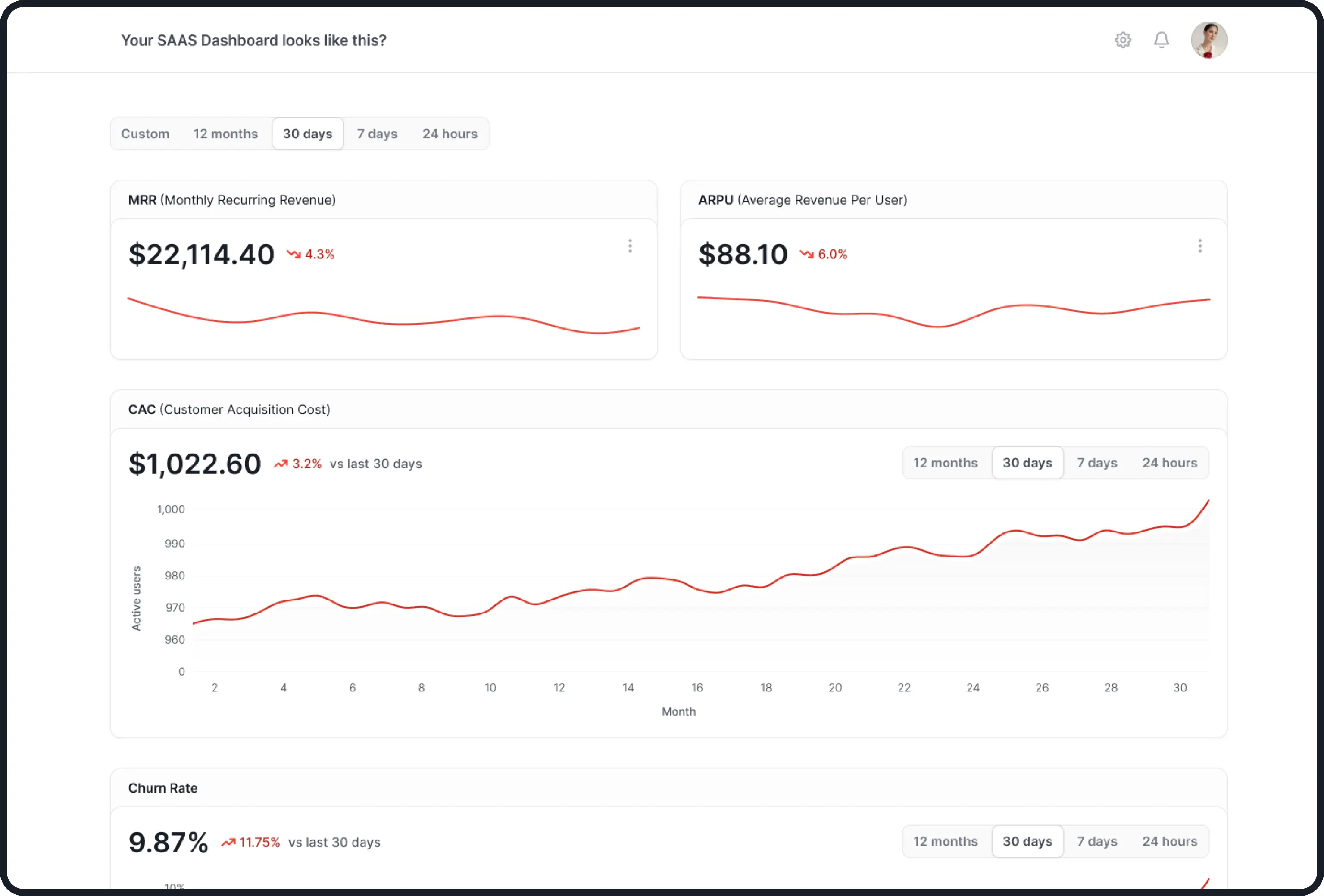Select the Custom range tab at top
The height and width of the screenshot is (896, 1324).
[x=145, y=134]
